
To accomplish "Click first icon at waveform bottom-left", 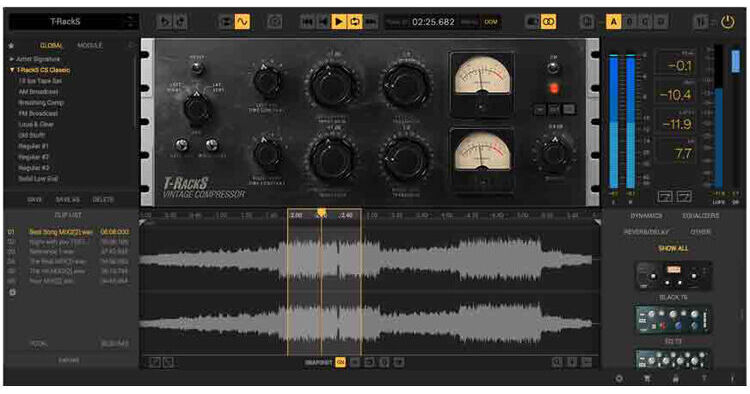I will click(155, 362).
